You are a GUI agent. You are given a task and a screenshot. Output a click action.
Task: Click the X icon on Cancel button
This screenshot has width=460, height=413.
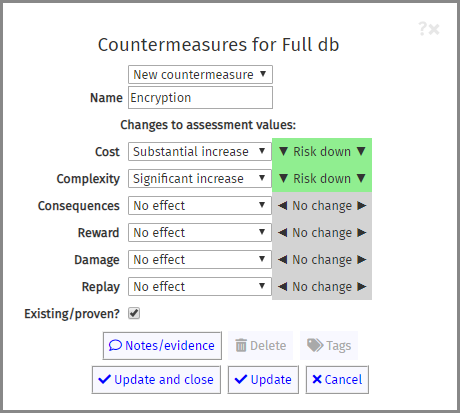[317, 379]
